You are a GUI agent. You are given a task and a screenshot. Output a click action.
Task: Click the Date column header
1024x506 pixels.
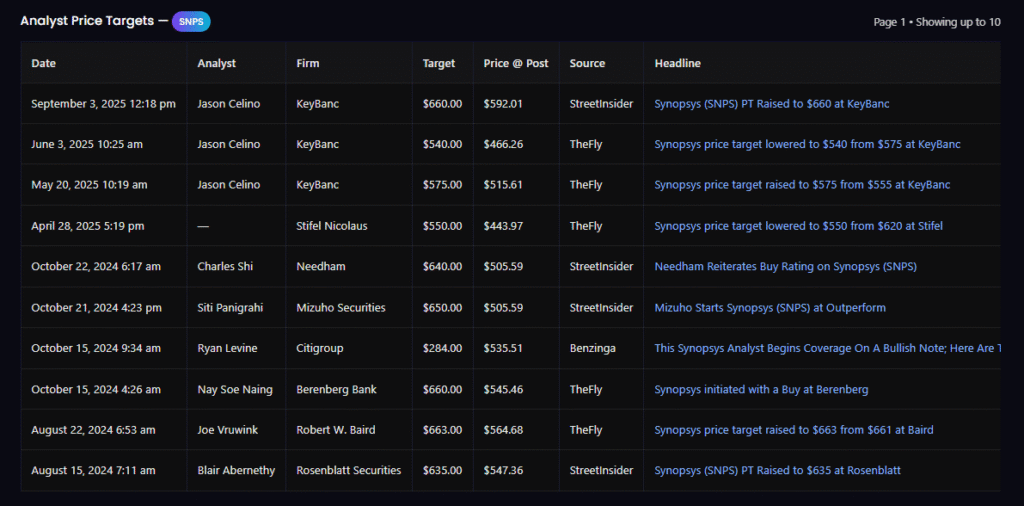(44, 63)
